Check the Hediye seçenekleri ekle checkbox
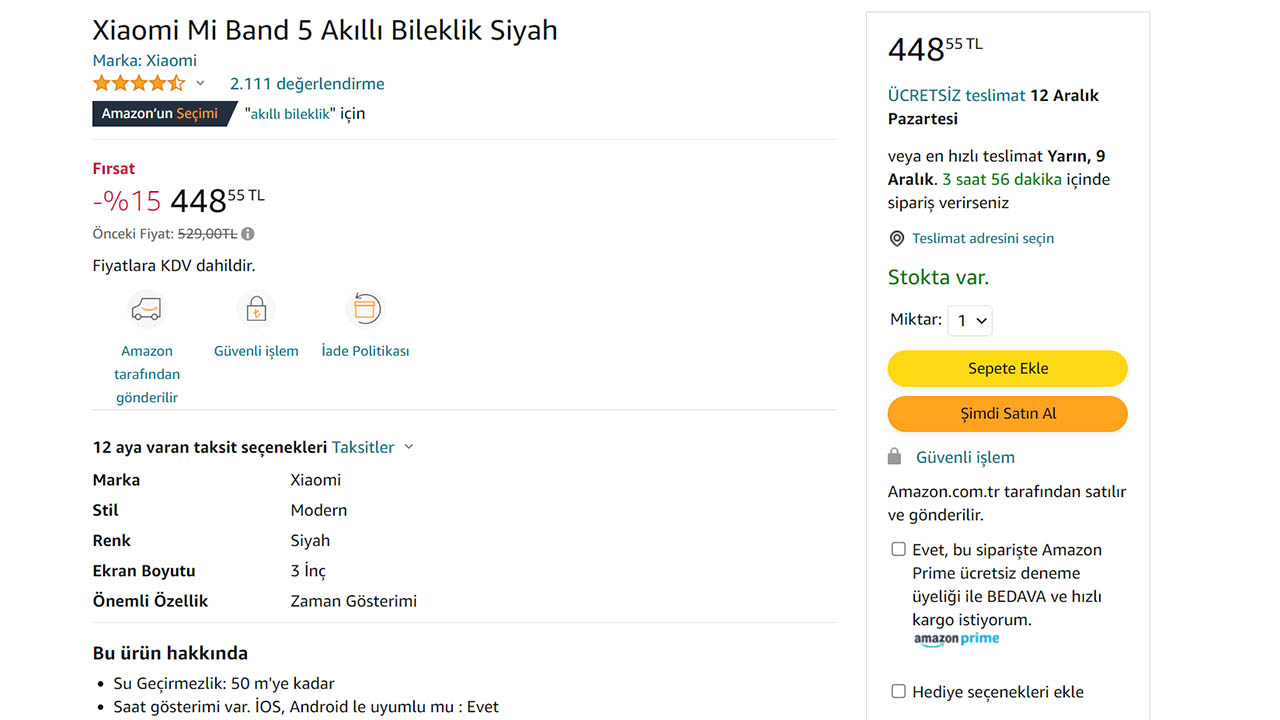Image resolution: width=1280 pixels, height=720 pixels. point(898,691)
